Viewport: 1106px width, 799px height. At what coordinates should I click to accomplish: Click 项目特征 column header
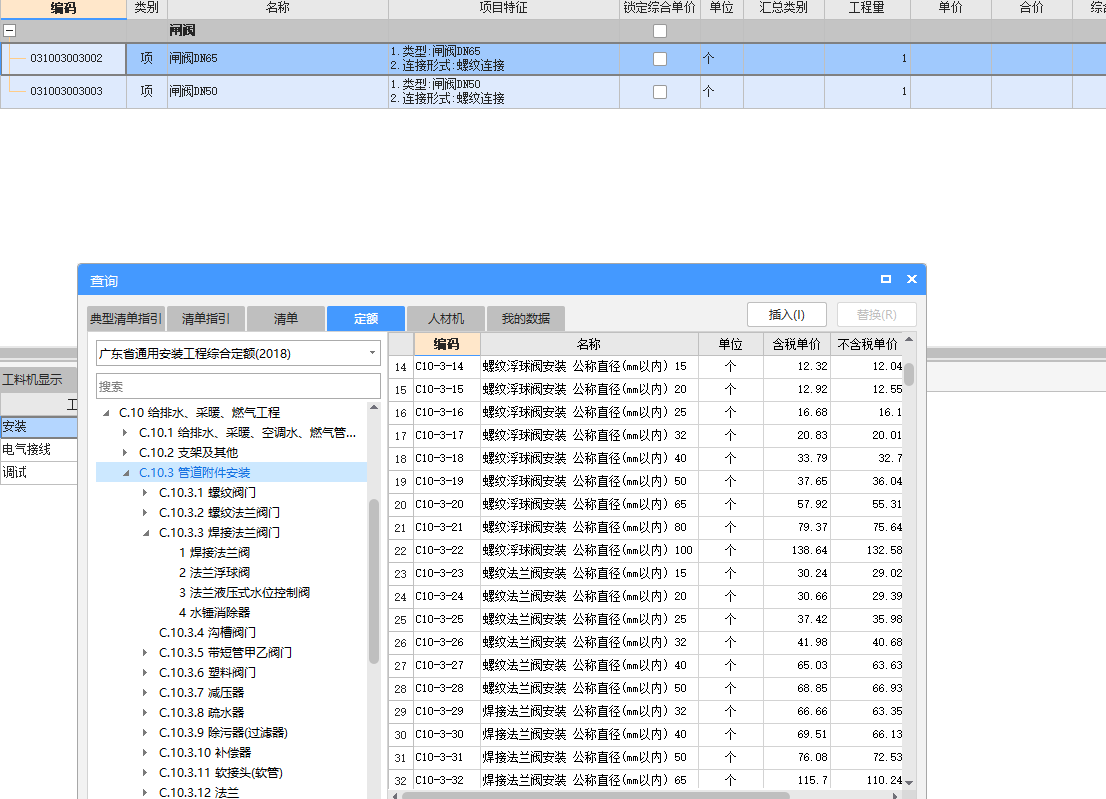pos(504,8)
